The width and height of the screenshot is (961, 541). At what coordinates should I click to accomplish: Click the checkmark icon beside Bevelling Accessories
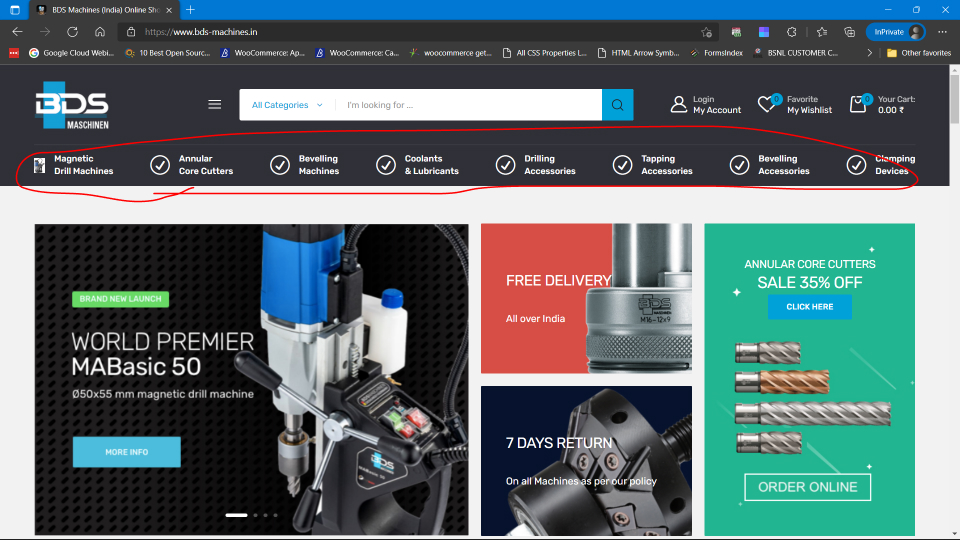pos(739,165)
